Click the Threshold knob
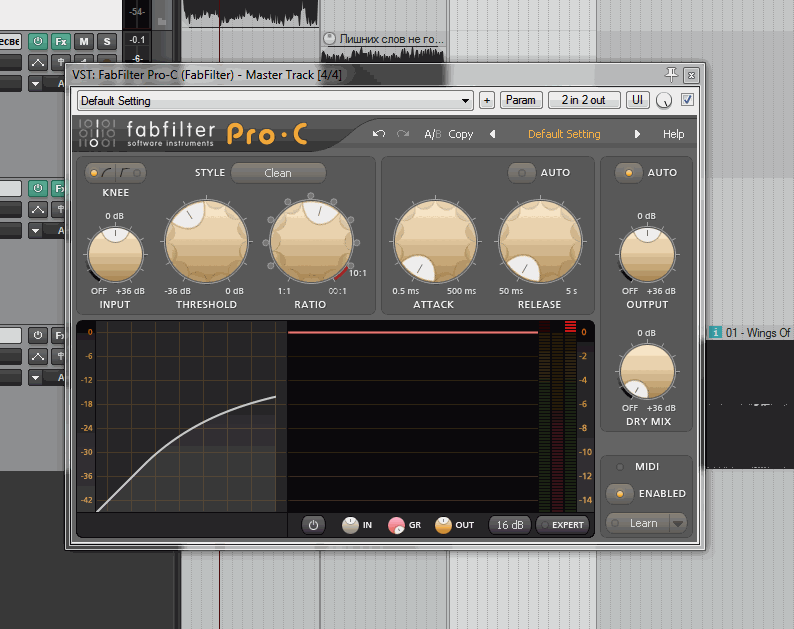Viewport: 794px width, 629px height. 207,241
